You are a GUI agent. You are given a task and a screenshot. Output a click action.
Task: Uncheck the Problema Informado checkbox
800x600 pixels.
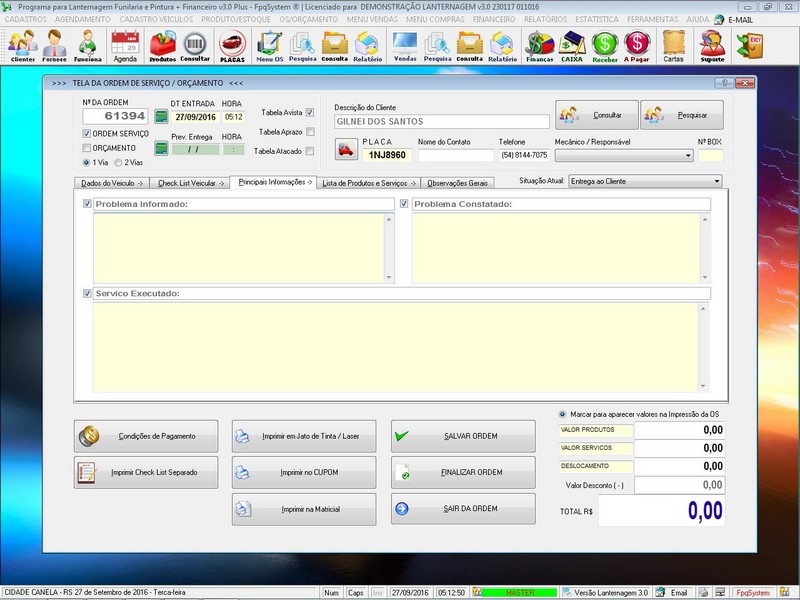click(88, 204)
